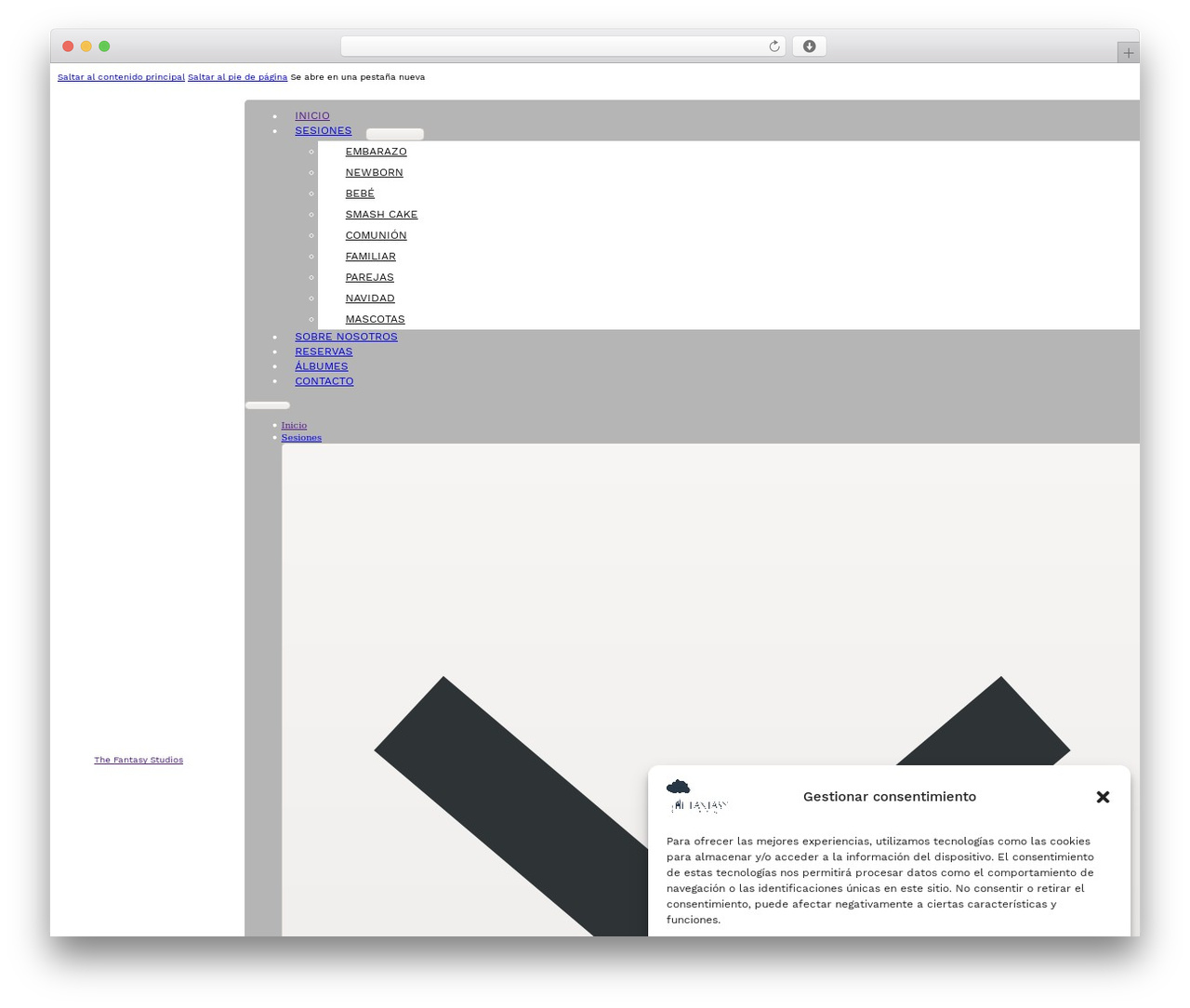Image resolution: width=1190 pixels, height=1008 pixels.
Task: Open the Sobre Nosotros page
Action: click(x=346, y=337)
